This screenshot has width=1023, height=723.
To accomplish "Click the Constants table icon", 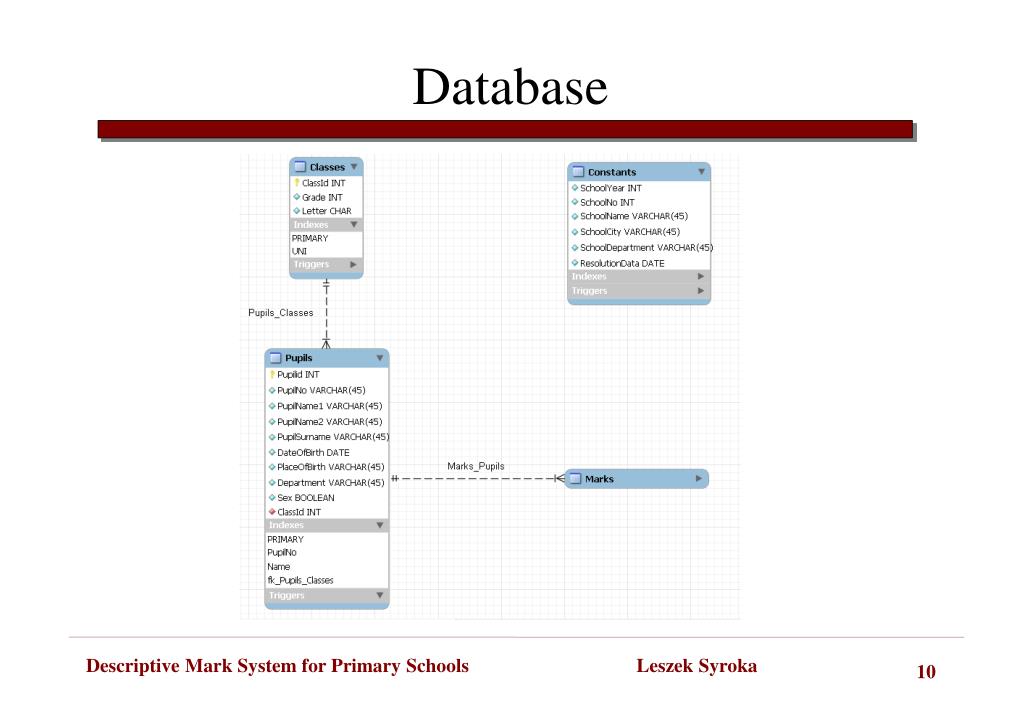I will tap(578, 172).
